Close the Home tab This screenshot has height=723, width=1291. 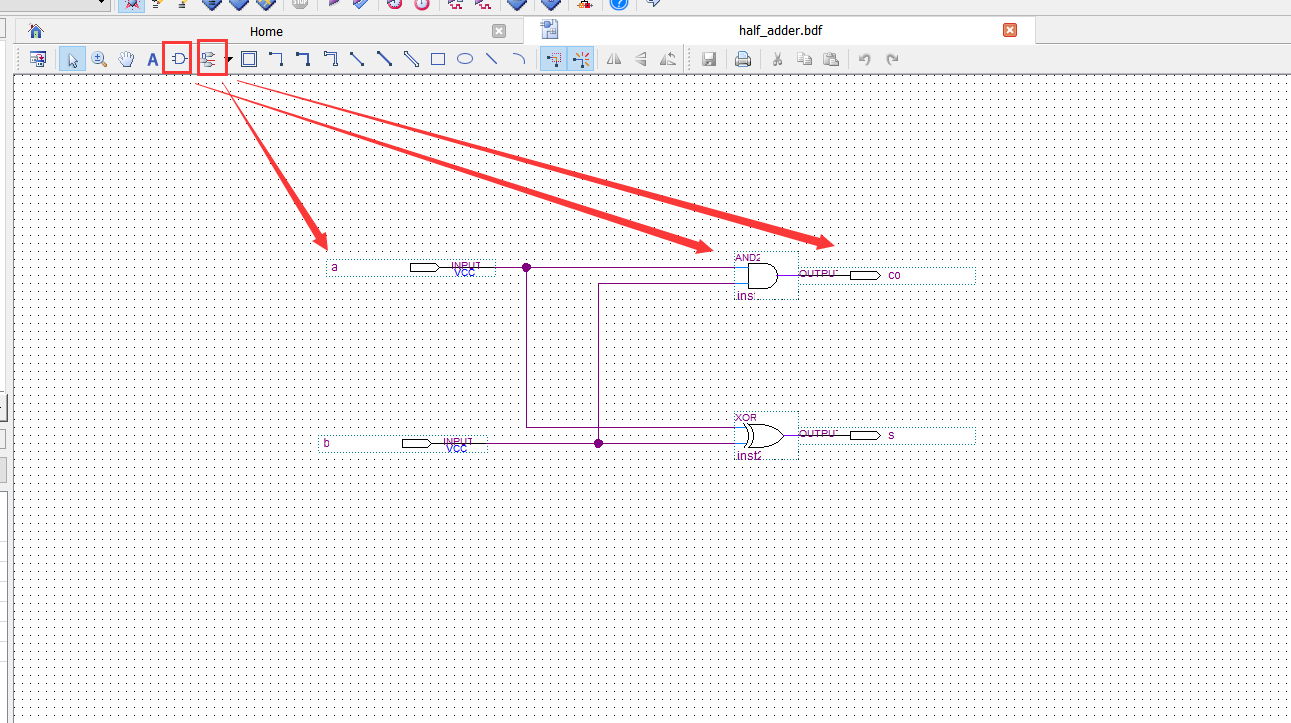click(x=499, y=31)
